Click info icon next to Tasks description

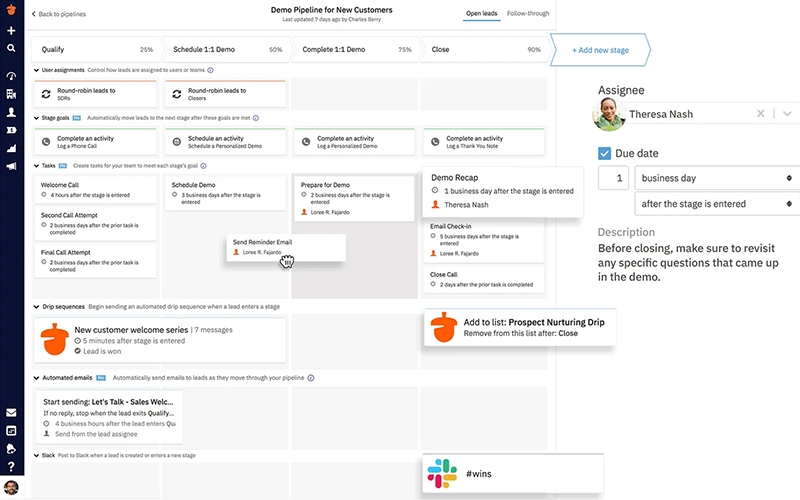[203, 166]
